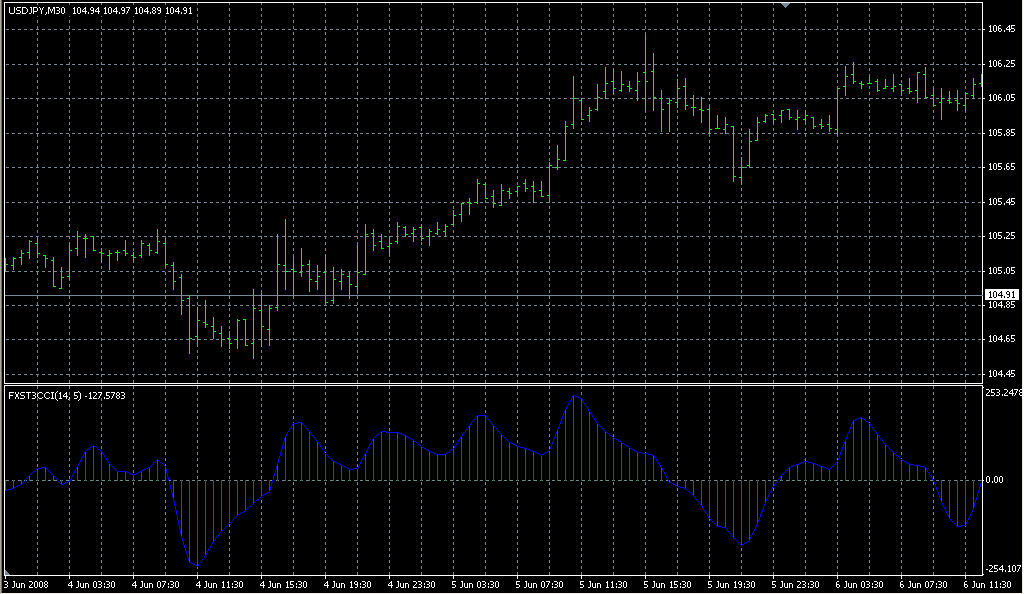Click the chart shift triangle marker at top
Viewport: 1024px width, 594px height.
[x=785, y=5]
